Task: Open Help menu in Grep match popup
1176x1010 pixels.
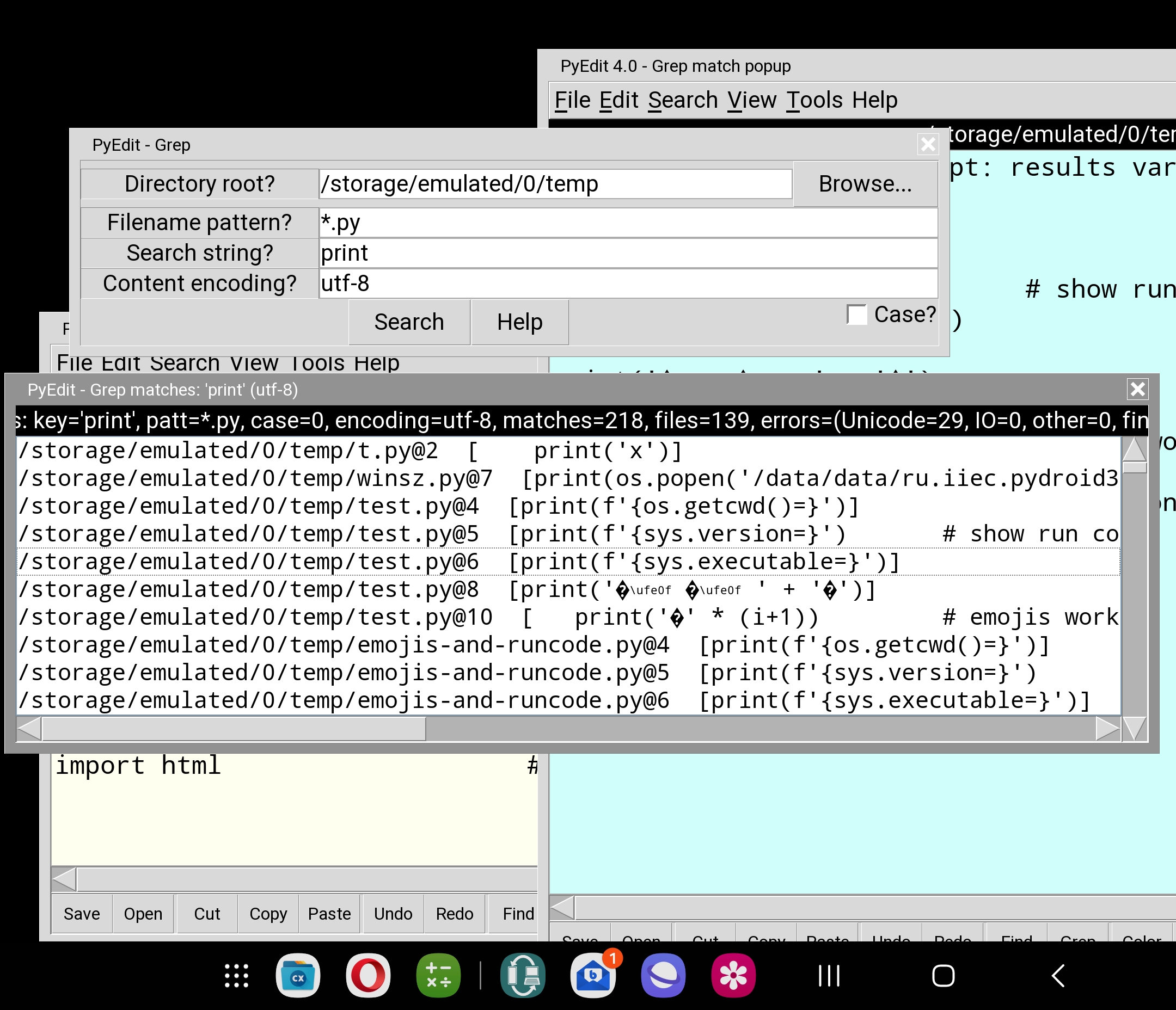Action: [x=874, y=100]
